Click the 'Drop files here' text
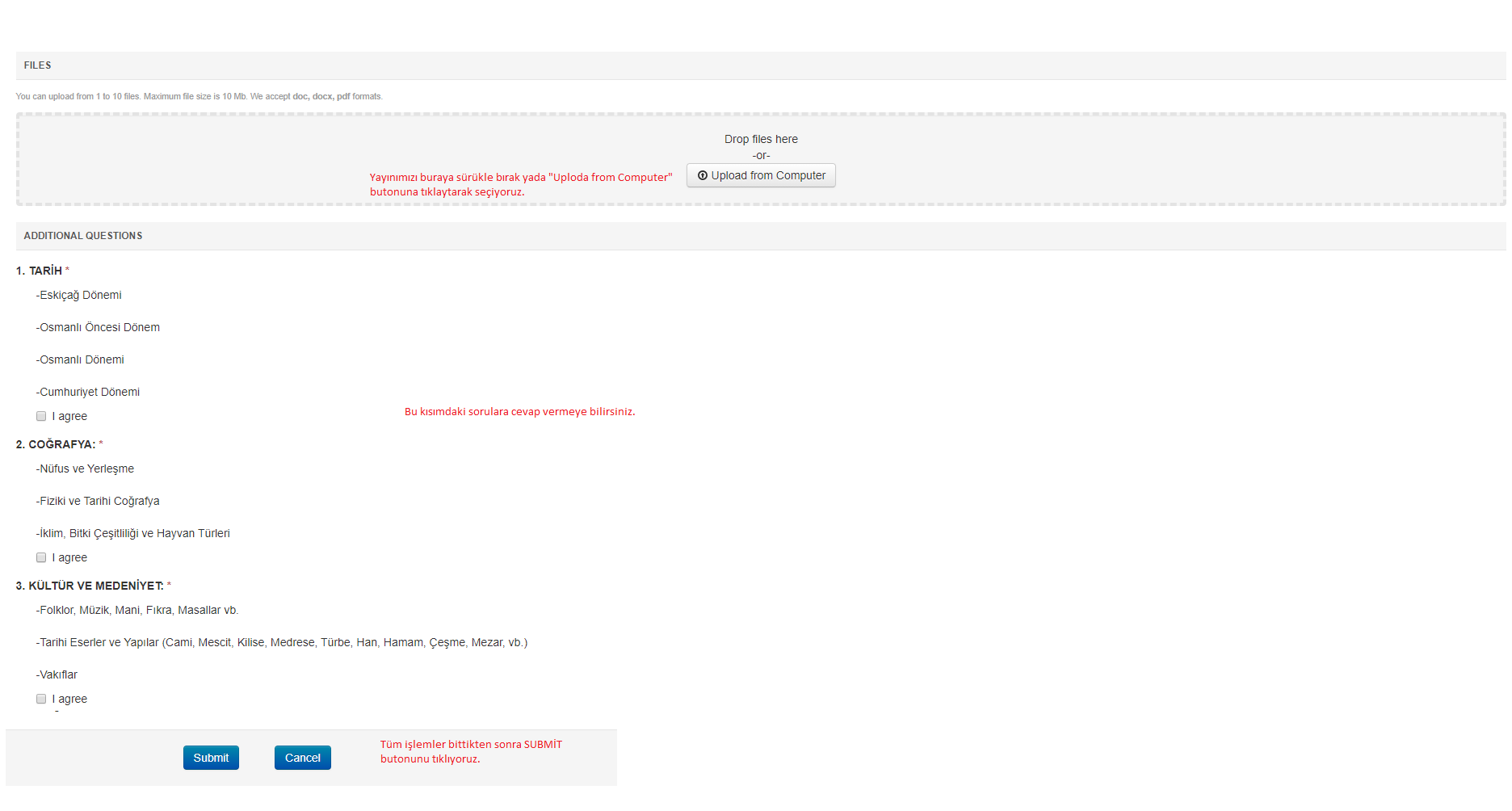This screenshot has height=811, width=1512. click(760, 139)
